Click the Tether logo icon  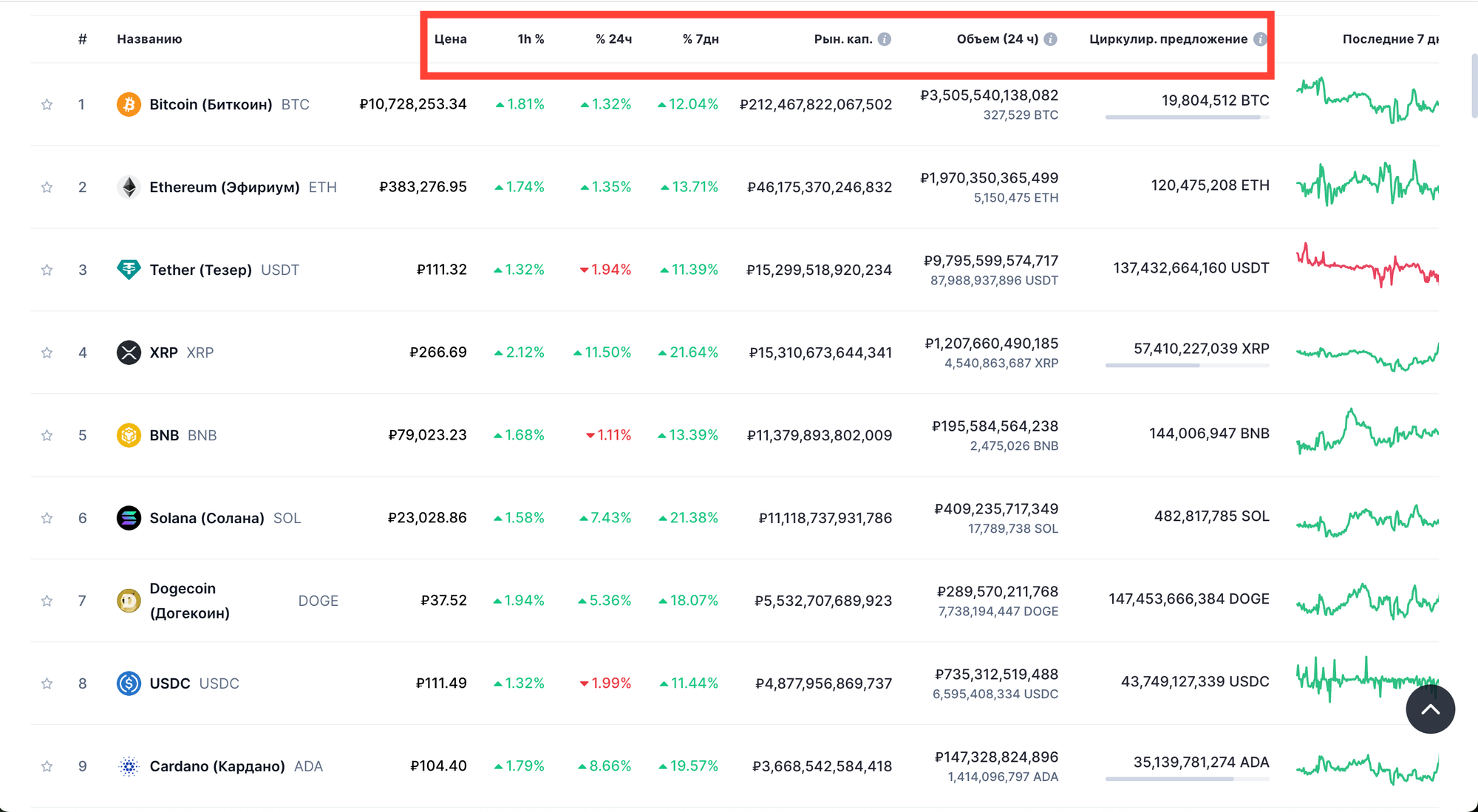point(129,270)
